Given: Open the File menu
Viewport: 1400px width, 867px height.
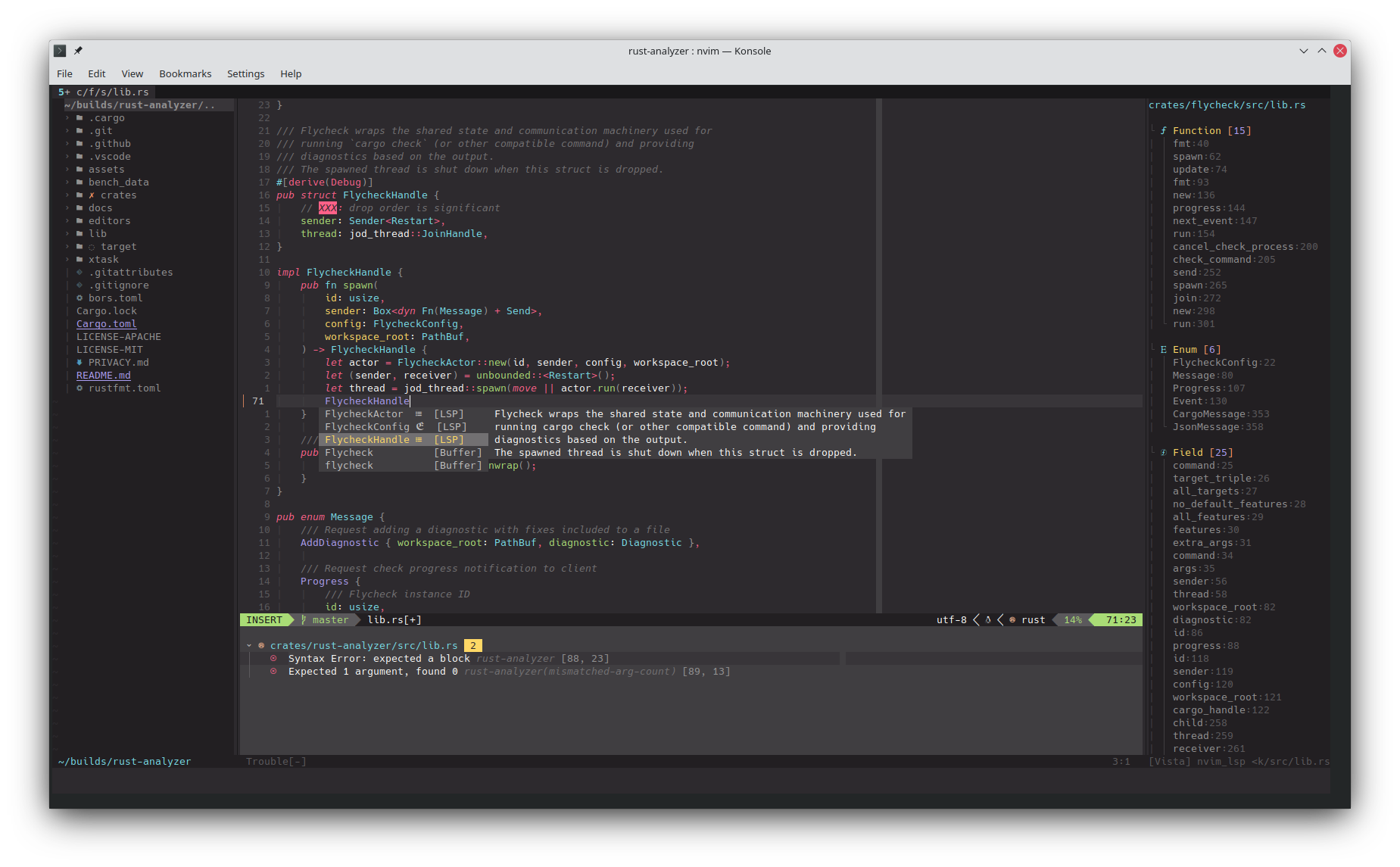Looking at the screenshot, I should click(65, 73).
